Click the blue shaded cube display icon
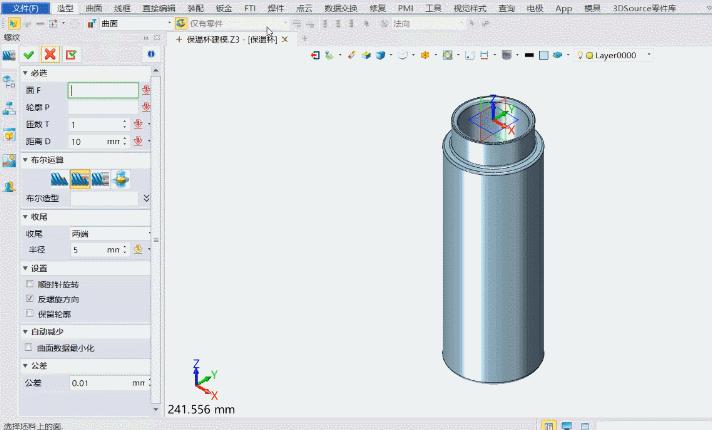This screenshot has height=430, width=712. pos(381,55)
